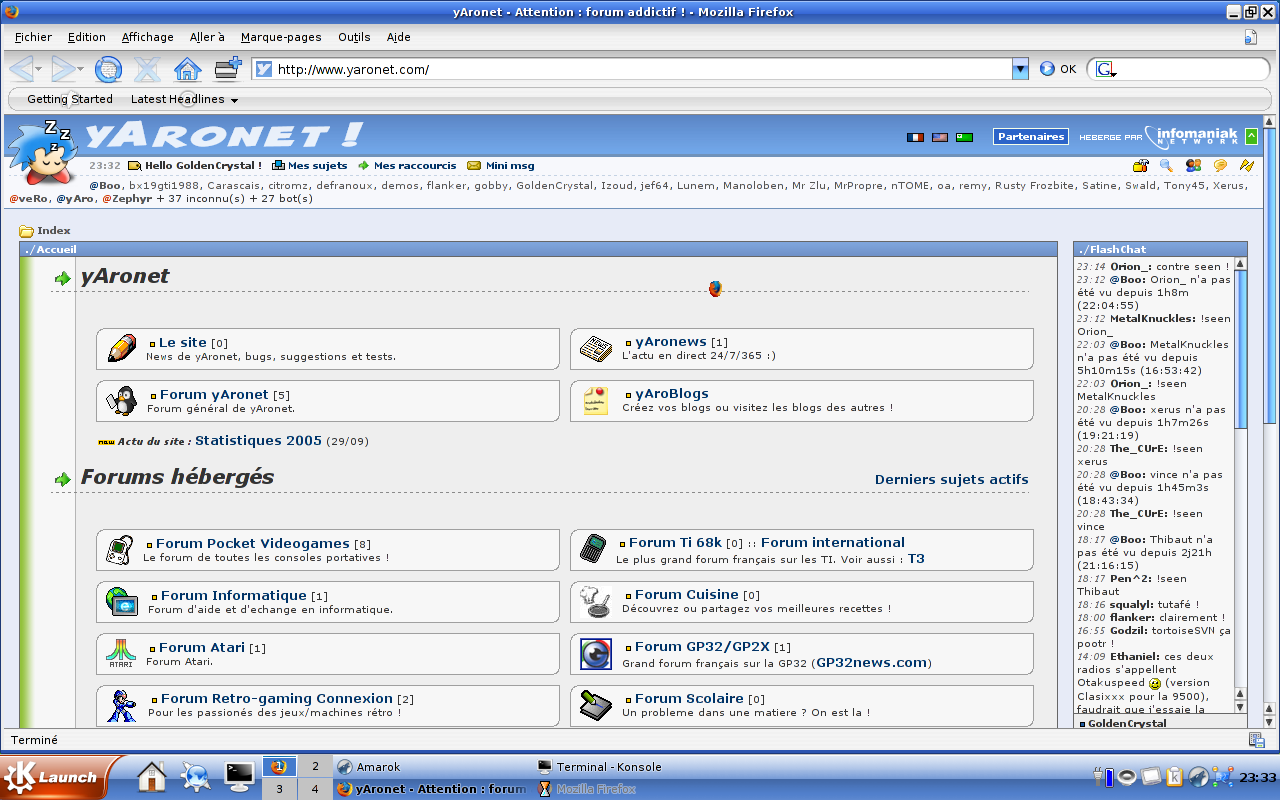Open the terminal icon in KDE panel

pos(240,775)
